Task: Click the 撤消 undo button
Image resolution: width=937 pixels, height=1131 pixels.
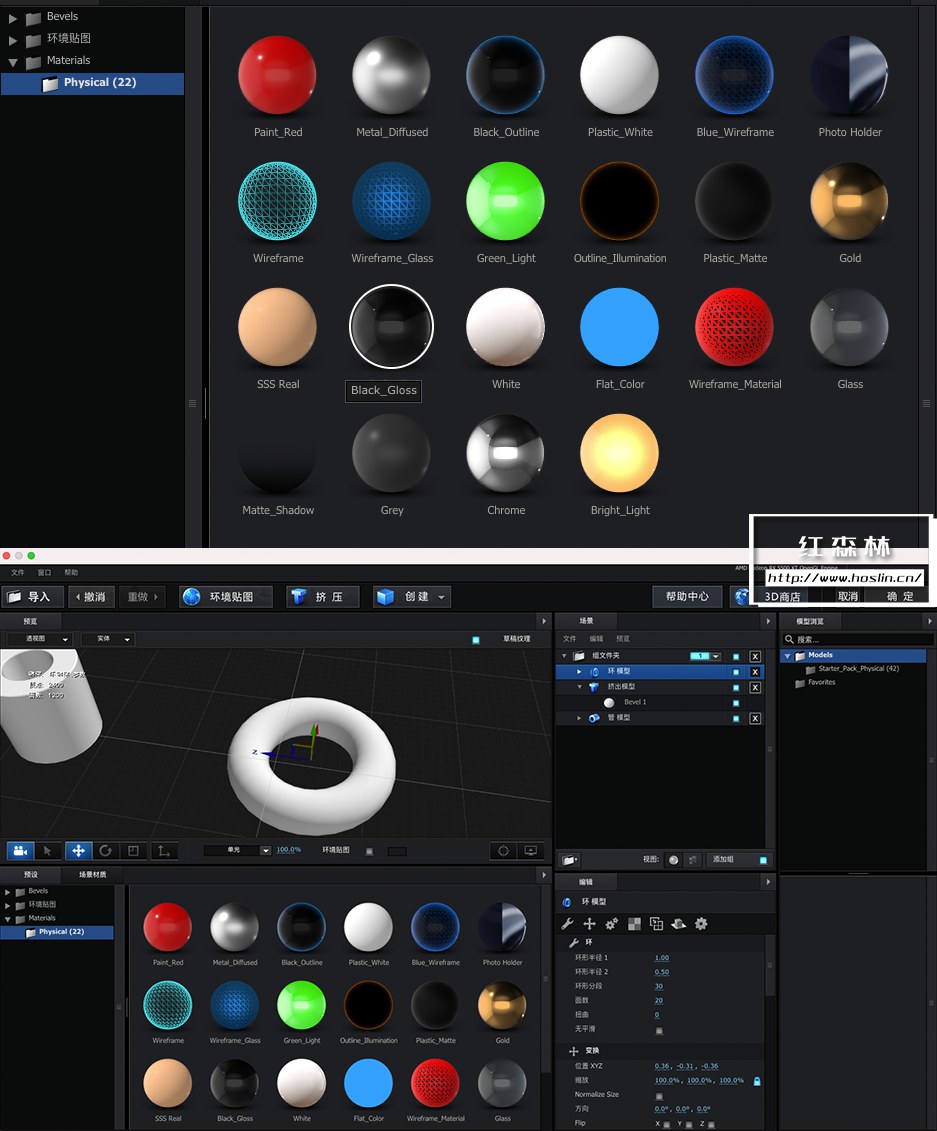Action: (90, 597)
